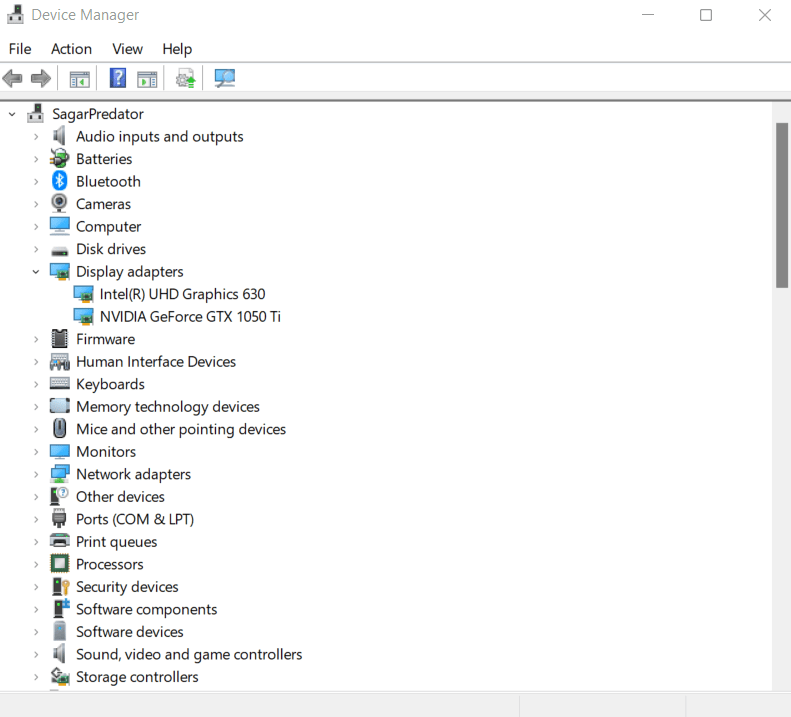791x717 pixels.
Task: Click Show/Hide Console Tree toolbar icon
Action: click(x=79, y=79)
